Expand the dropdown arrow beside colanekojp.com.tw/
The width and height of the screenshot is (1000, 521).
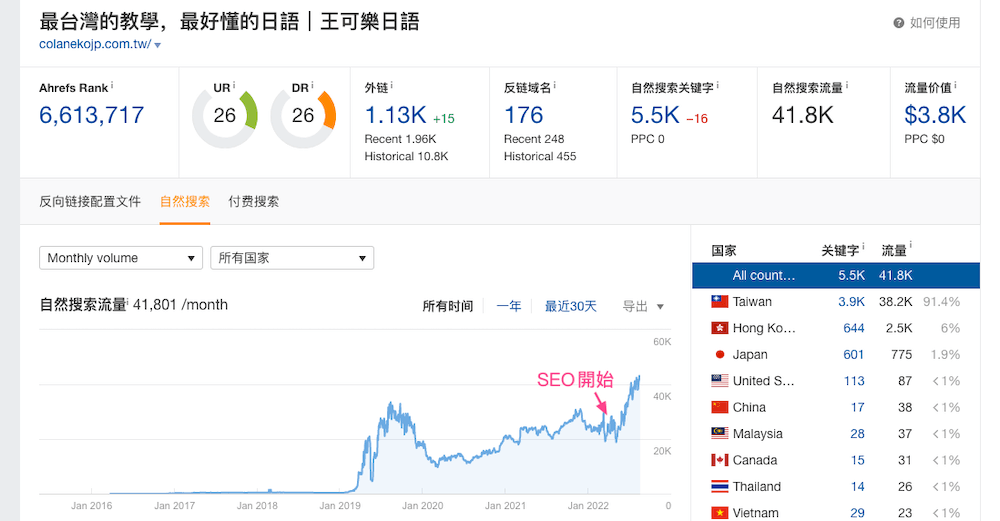tap(158, 45)
